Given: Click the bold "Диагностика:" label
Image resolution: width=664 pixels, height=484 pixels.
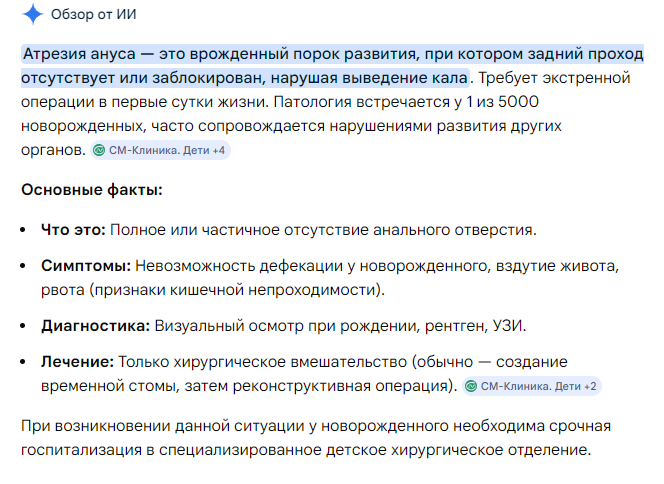Looking at the screenshot, I should point(95,326).
